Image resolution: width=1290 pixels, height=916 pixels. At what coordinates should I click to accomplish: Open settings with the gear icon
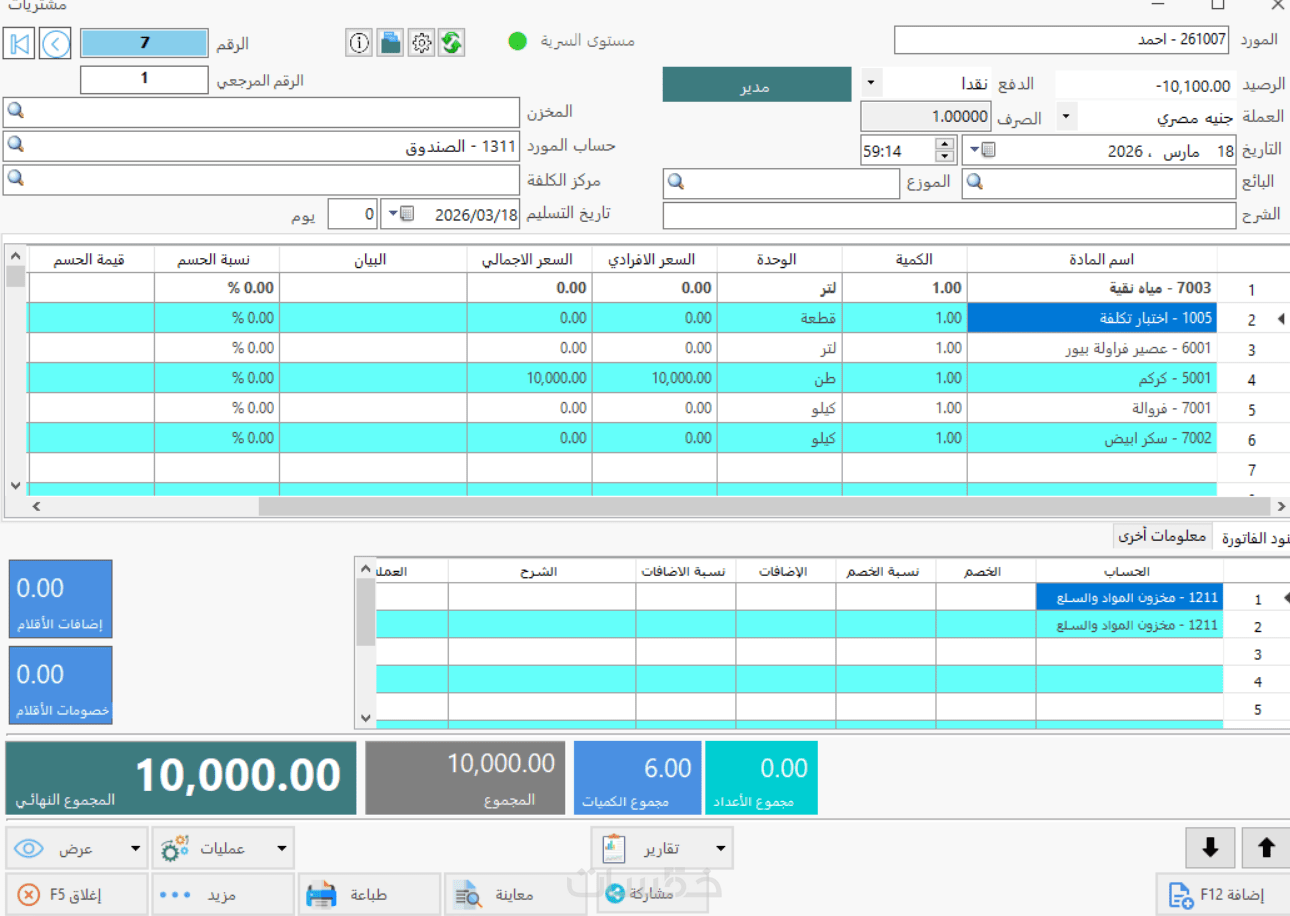click(421, 43)
